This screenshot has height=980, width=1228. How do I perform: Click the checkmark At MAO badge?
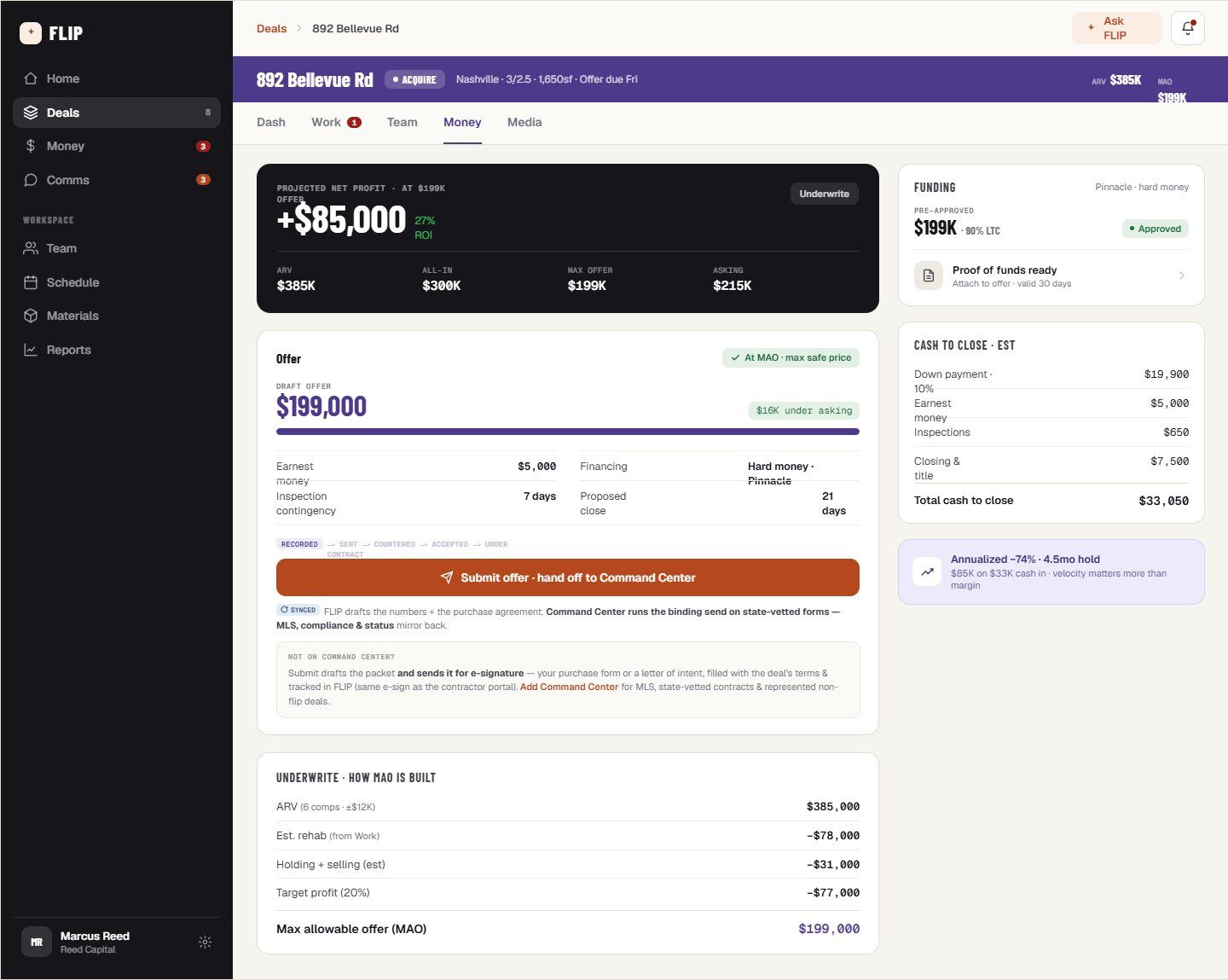click(x=791, y=357)
